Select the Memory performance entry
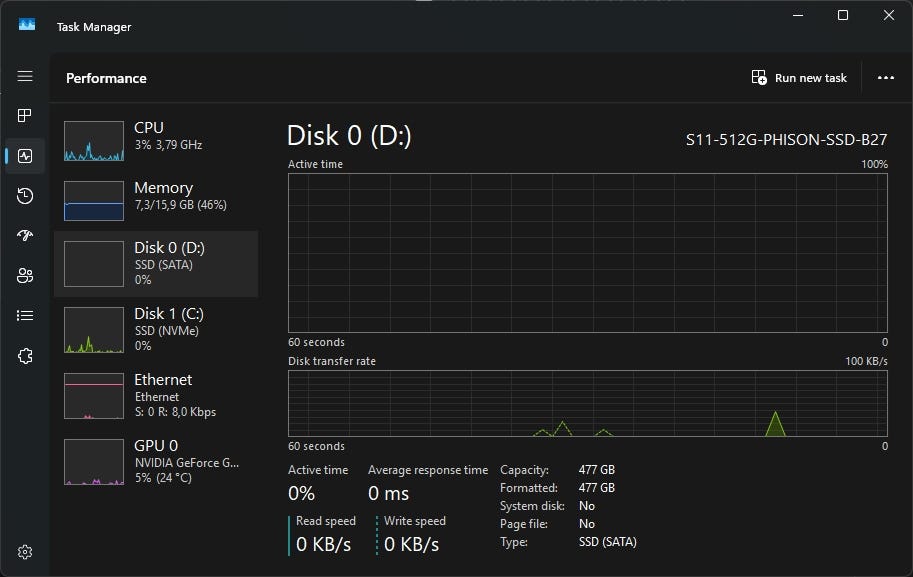The width and height of the screenshot is (913, 577). [x=155, y=201]
